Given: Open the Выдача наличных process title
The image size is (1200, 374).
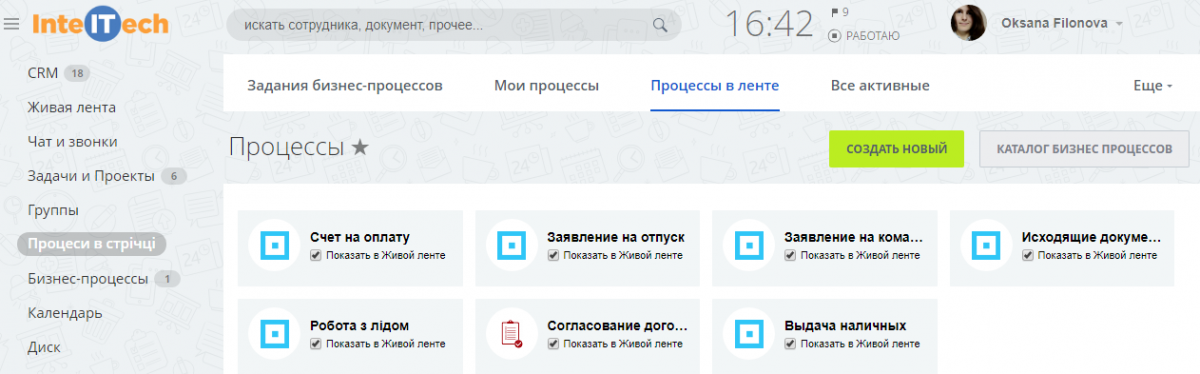Looking at the screenshot, I should tap(846, 325).
